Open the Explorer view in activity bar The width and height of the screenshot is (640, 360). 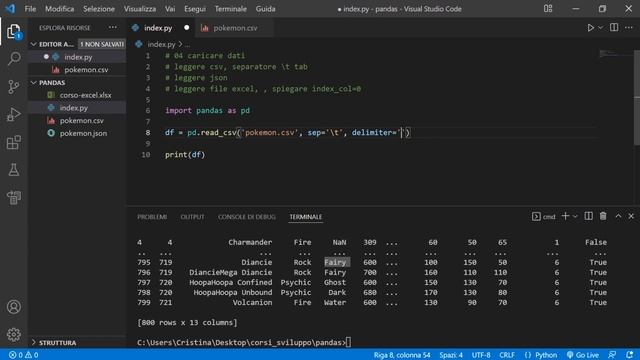[13, 31]
